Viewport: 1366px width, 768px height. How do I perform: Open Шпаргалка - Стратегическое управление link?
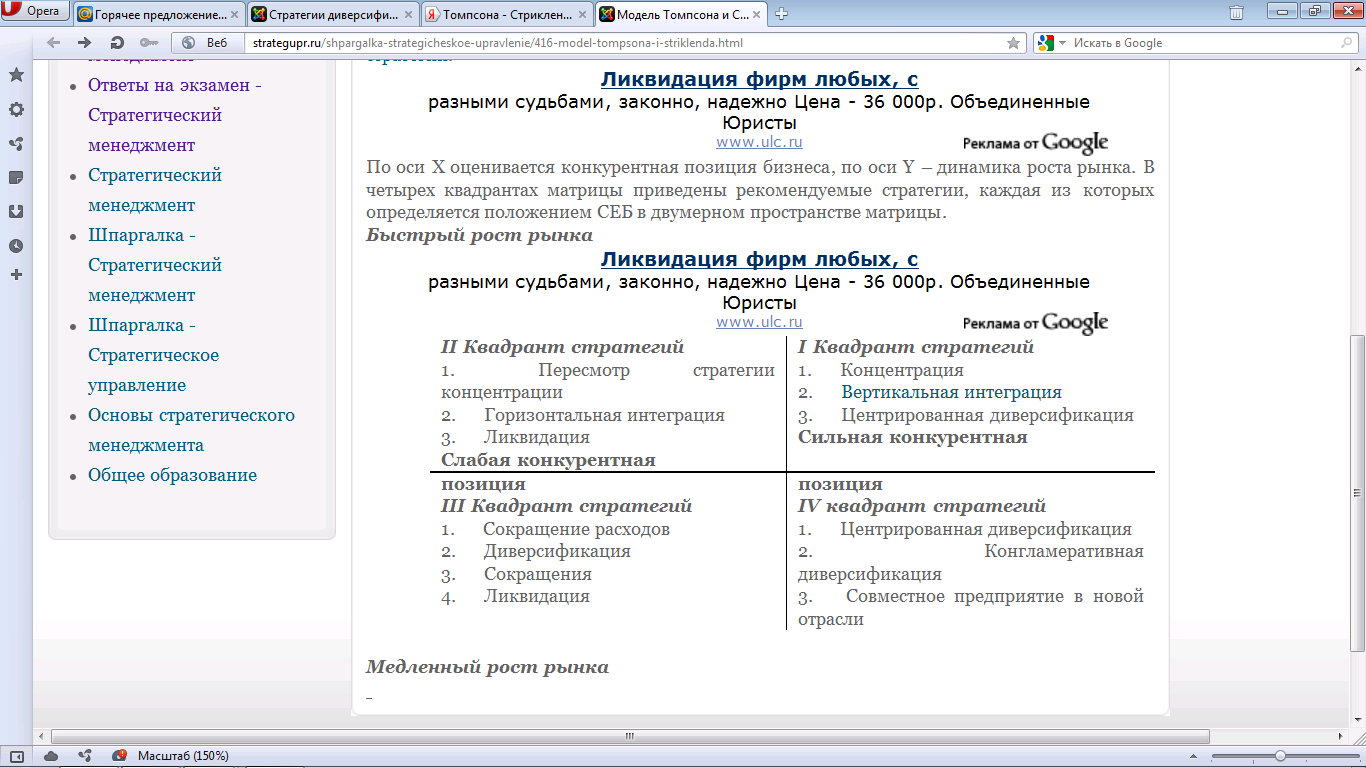[x=153, y=355]
